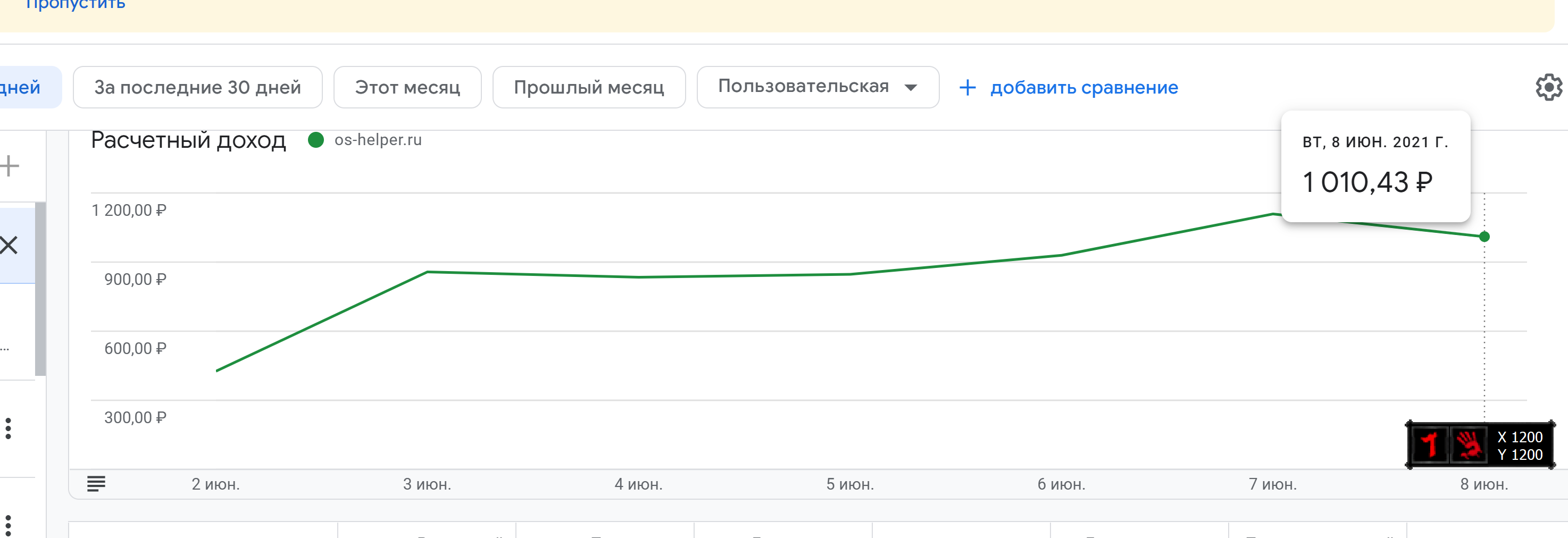The image size is (1568, 538).
Task: Click the 2 июн. axis label
Action: (x=215, y=484)
